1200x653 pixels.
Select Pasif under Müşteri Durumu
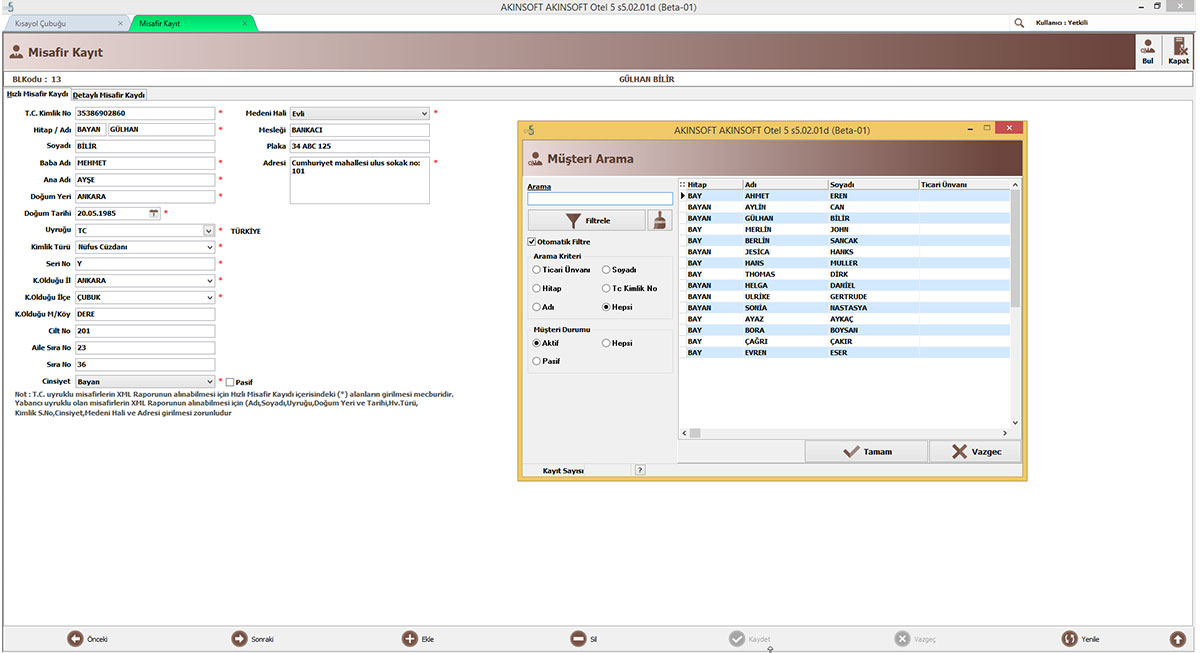click(537, 361)
